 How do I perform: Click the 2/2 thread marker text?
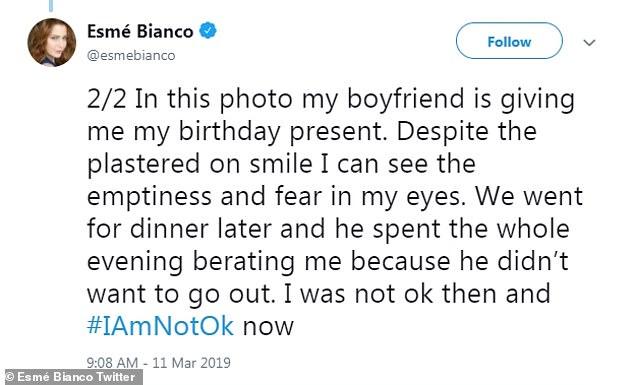(106, 99)
